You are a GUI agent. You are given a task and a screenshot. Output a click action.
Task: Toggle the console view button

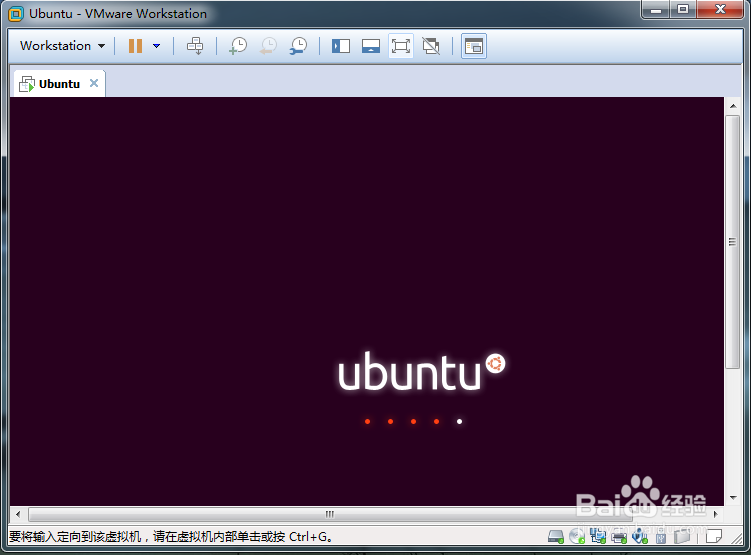coord(474,46)
